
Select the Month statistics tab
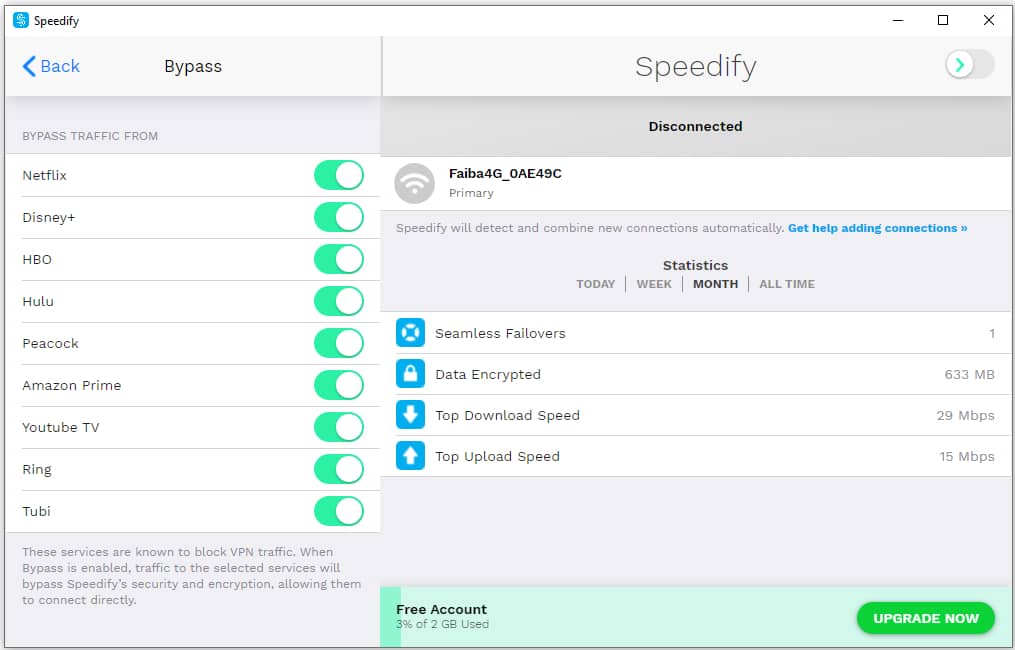(715, 284)
